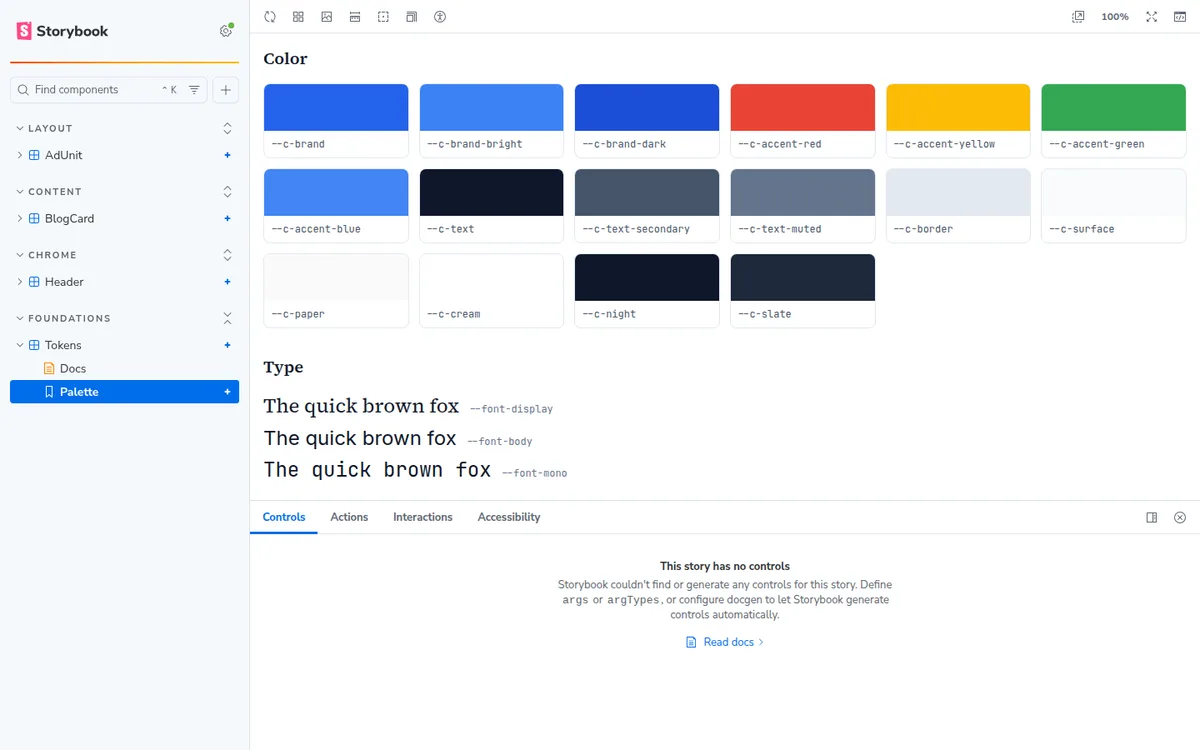This screenshot has height=750, width=1200.
Task: Click the reload story icon in the toolbar
Action: pyautogui.click(x=270, y=17)
